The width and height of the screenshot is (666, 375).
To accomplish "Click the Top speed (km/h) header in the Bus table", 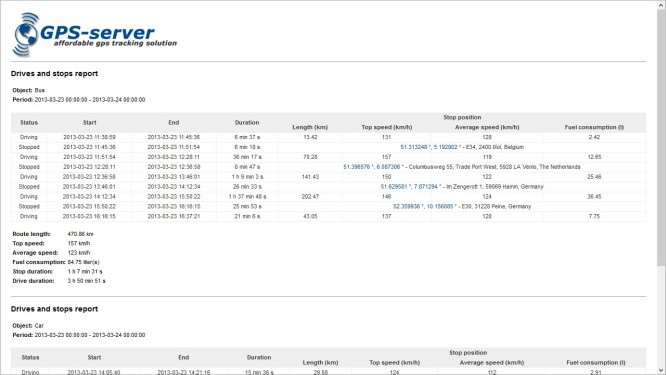I will point(387,127).
